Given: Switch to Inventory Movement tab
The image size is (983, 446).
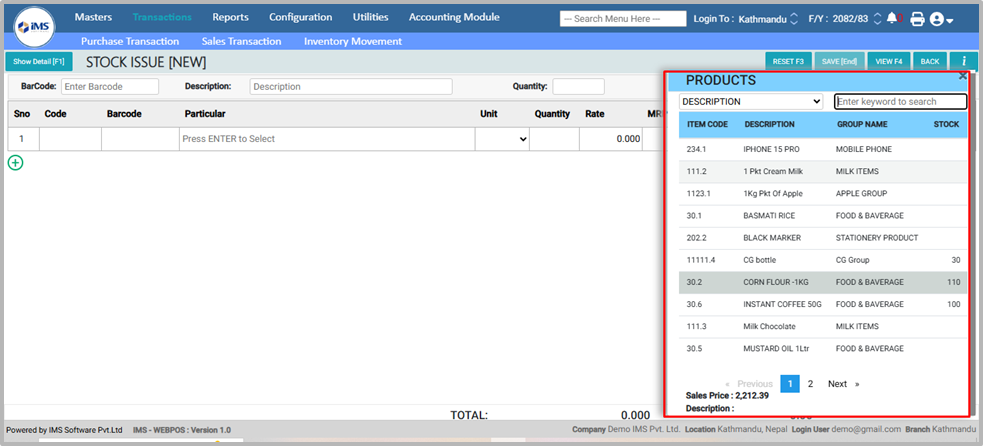Looking at the screenshot, I should pos(352,41).
